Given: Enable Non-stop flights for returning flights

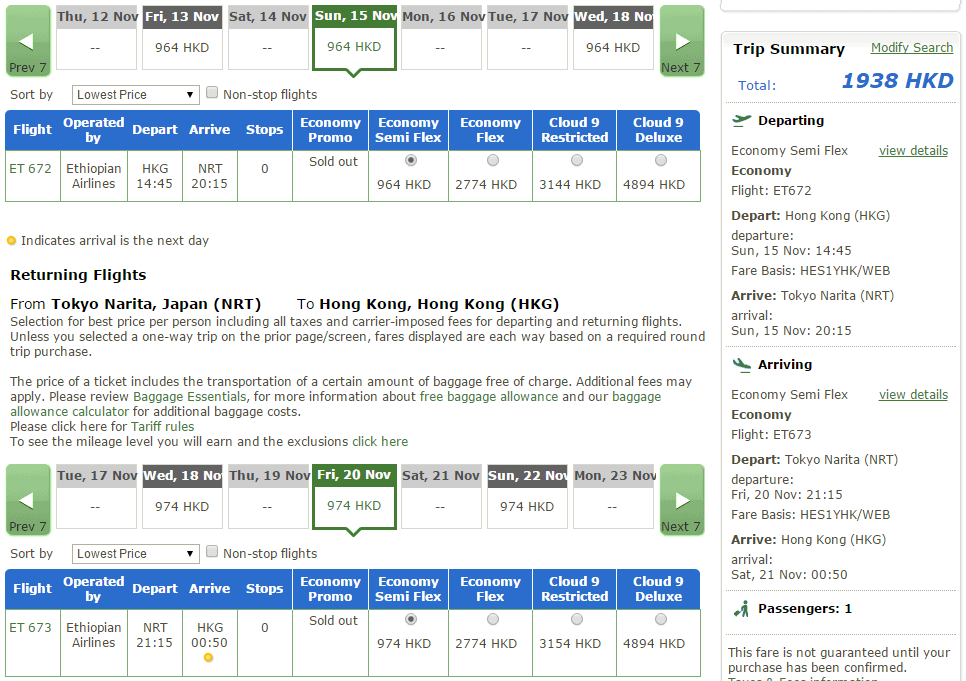Looking at the screenshot, I should [212, 552].
